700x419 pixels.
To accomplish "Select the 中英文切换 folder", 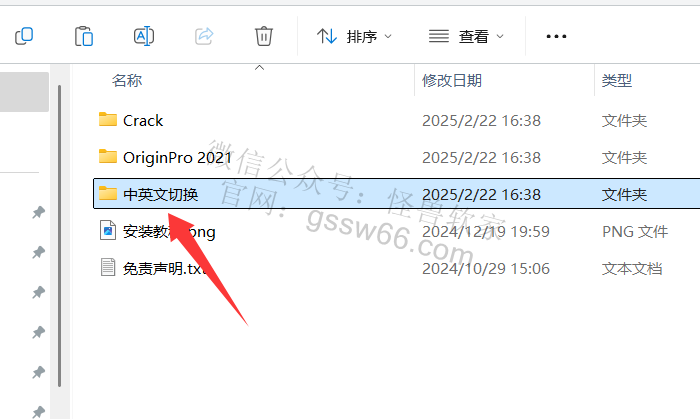I will [x=396, y=194].
